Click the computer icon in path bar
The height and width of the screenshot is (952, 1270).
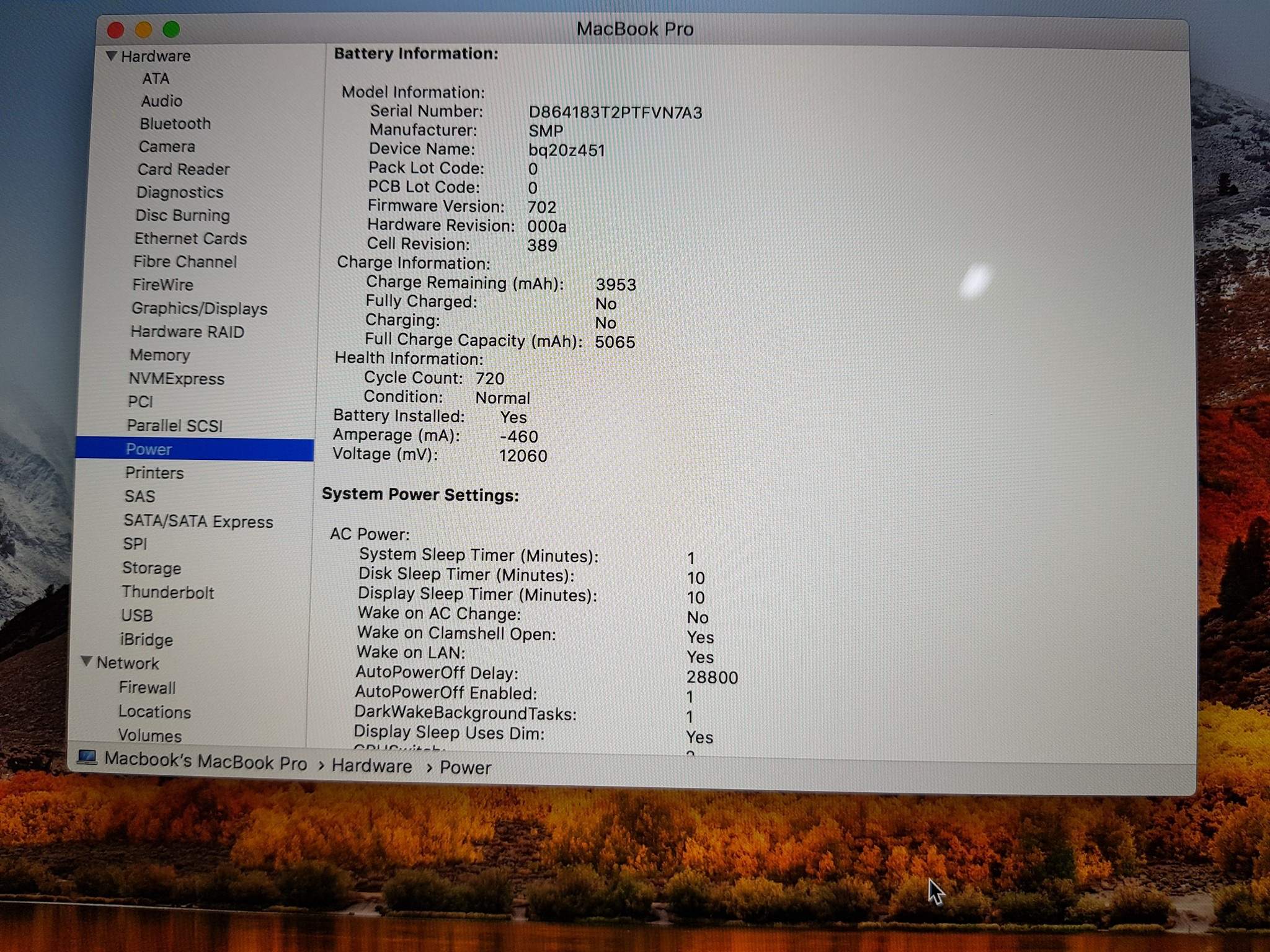87,757
